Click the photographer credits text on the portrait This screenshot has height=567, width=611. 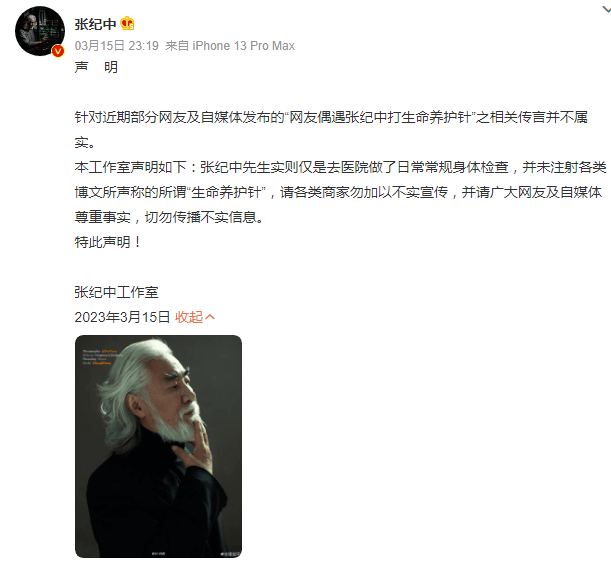(x=101, y=357)
